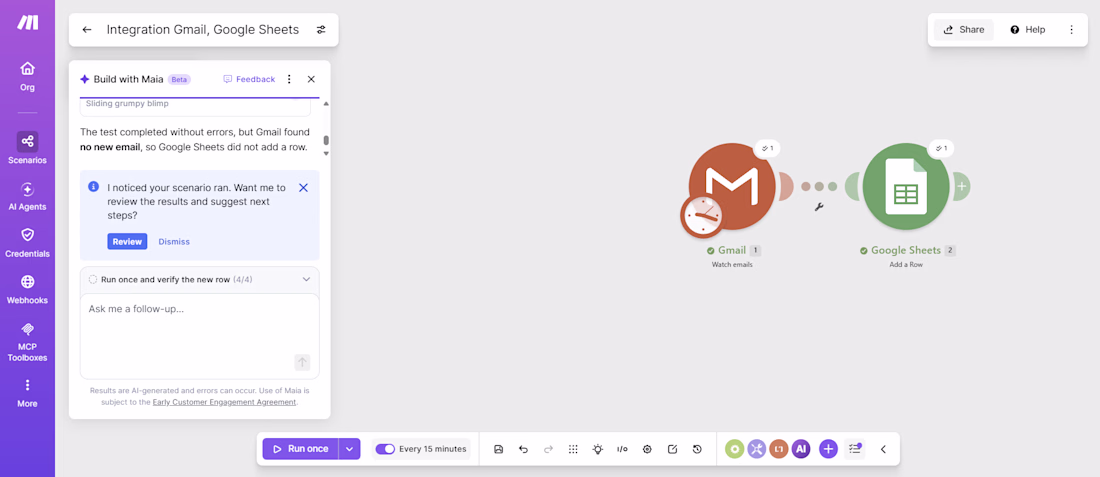Close the Build with Maia panel

click(311, 79)
